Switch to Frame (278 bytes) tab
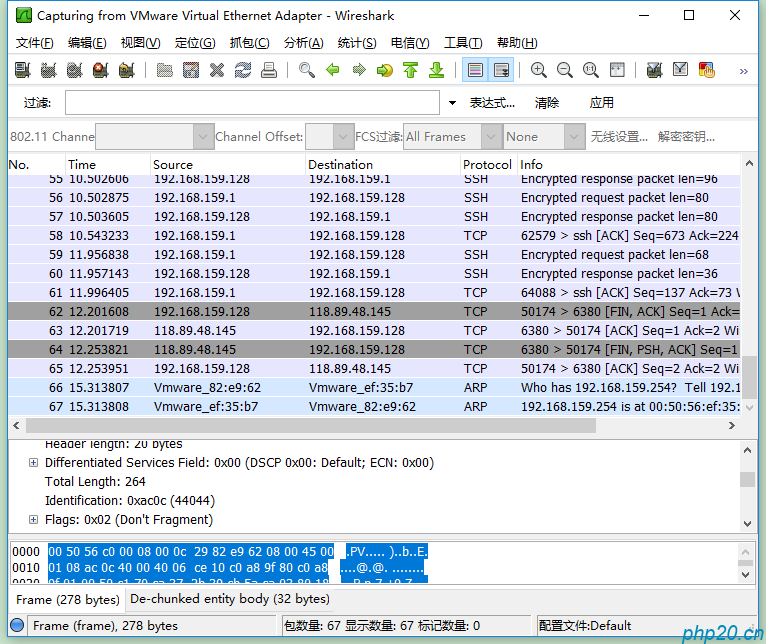The image size is (766, 644). click(x=67, y=600)
